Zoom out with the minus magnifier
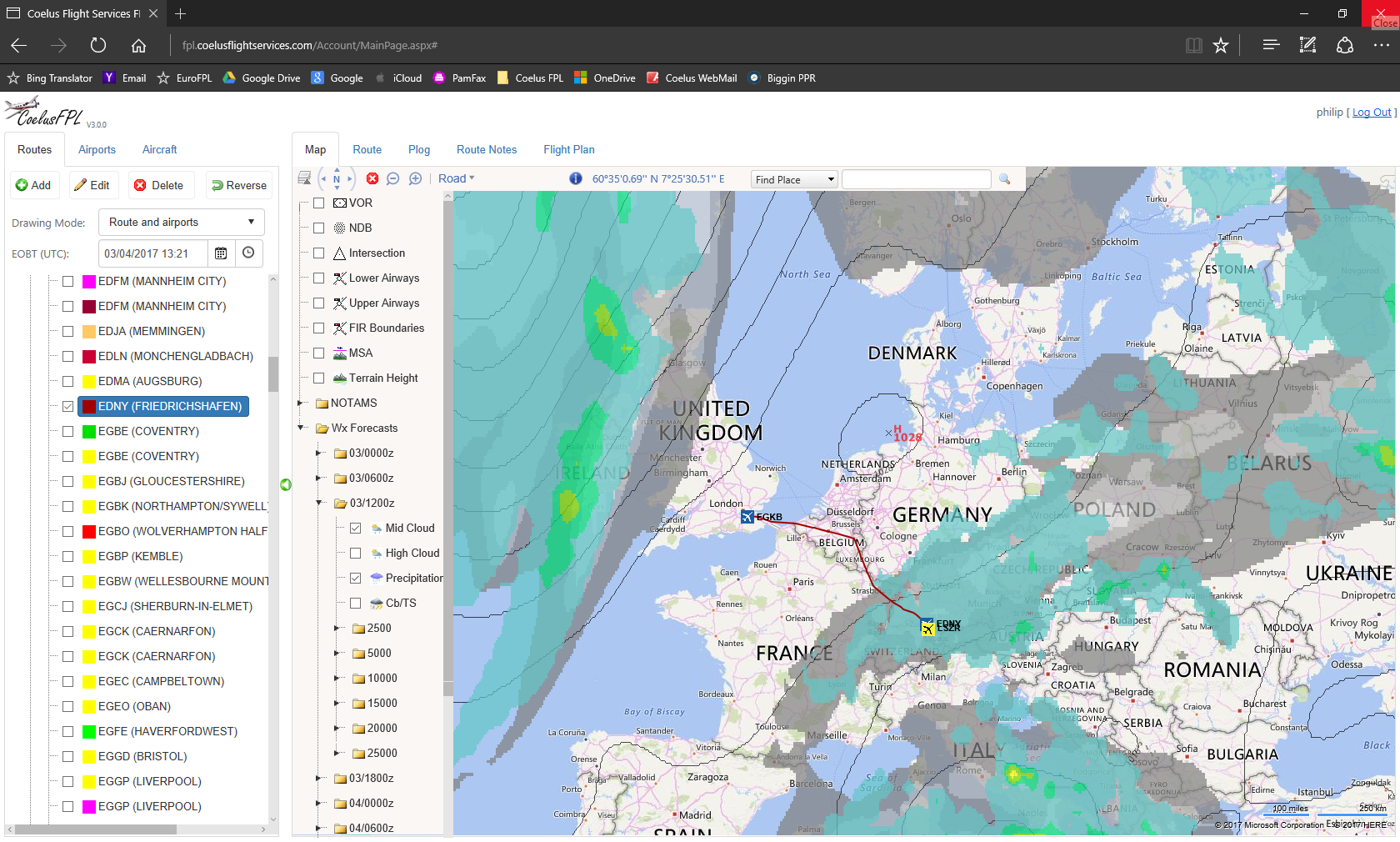 [x=393, y=178]
